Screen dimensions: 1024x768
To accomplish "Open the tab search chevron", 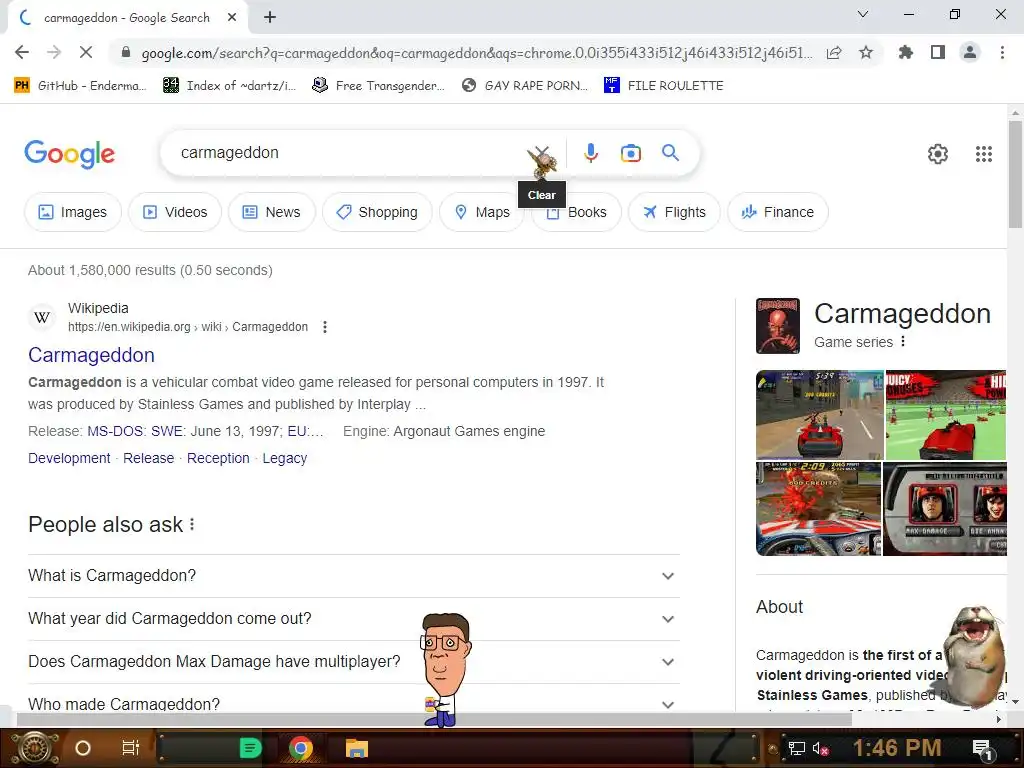I will tap(863, 14).
